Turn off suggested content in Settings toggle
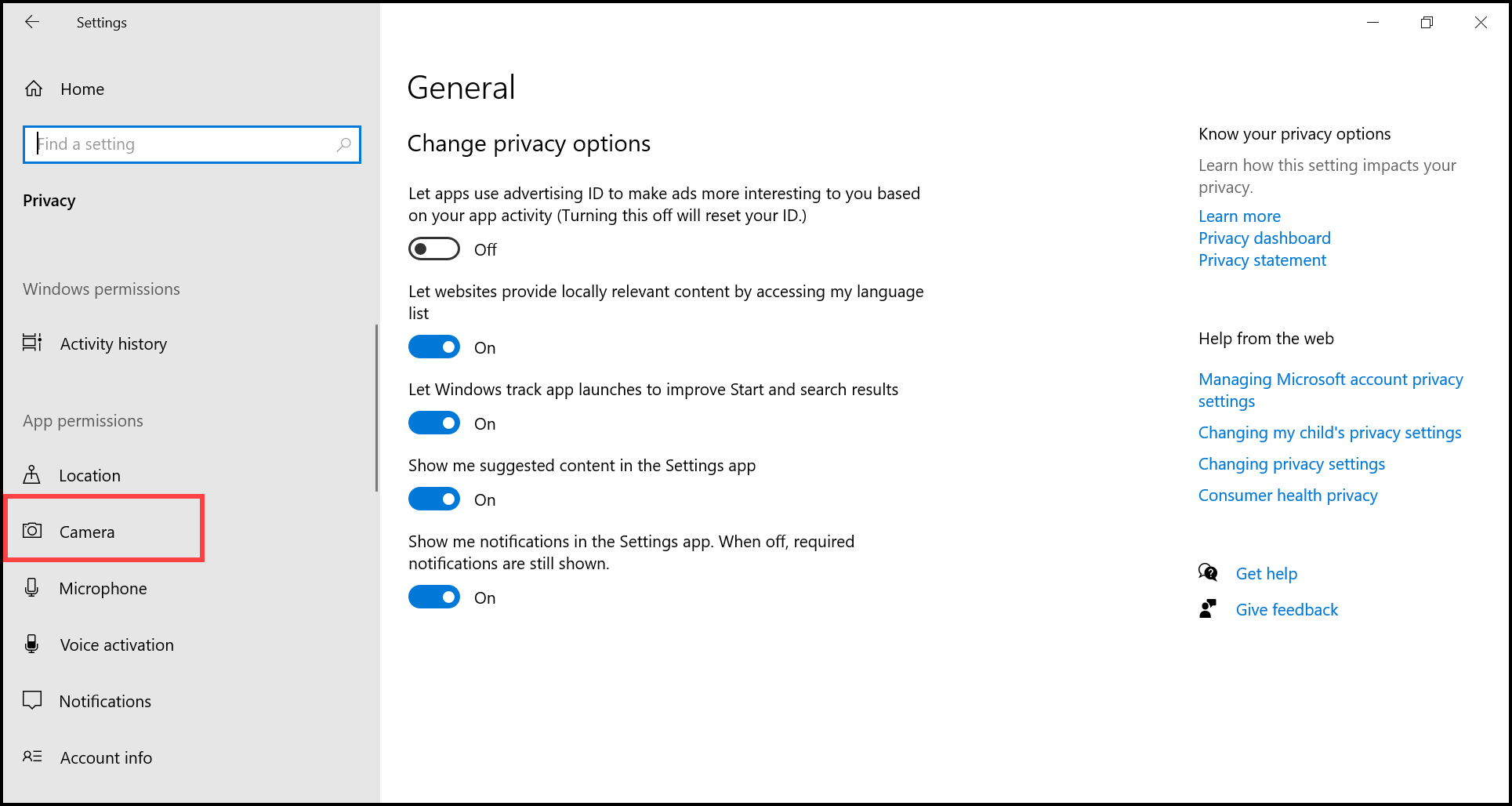The image size is (1512, 806). [433, 499]
